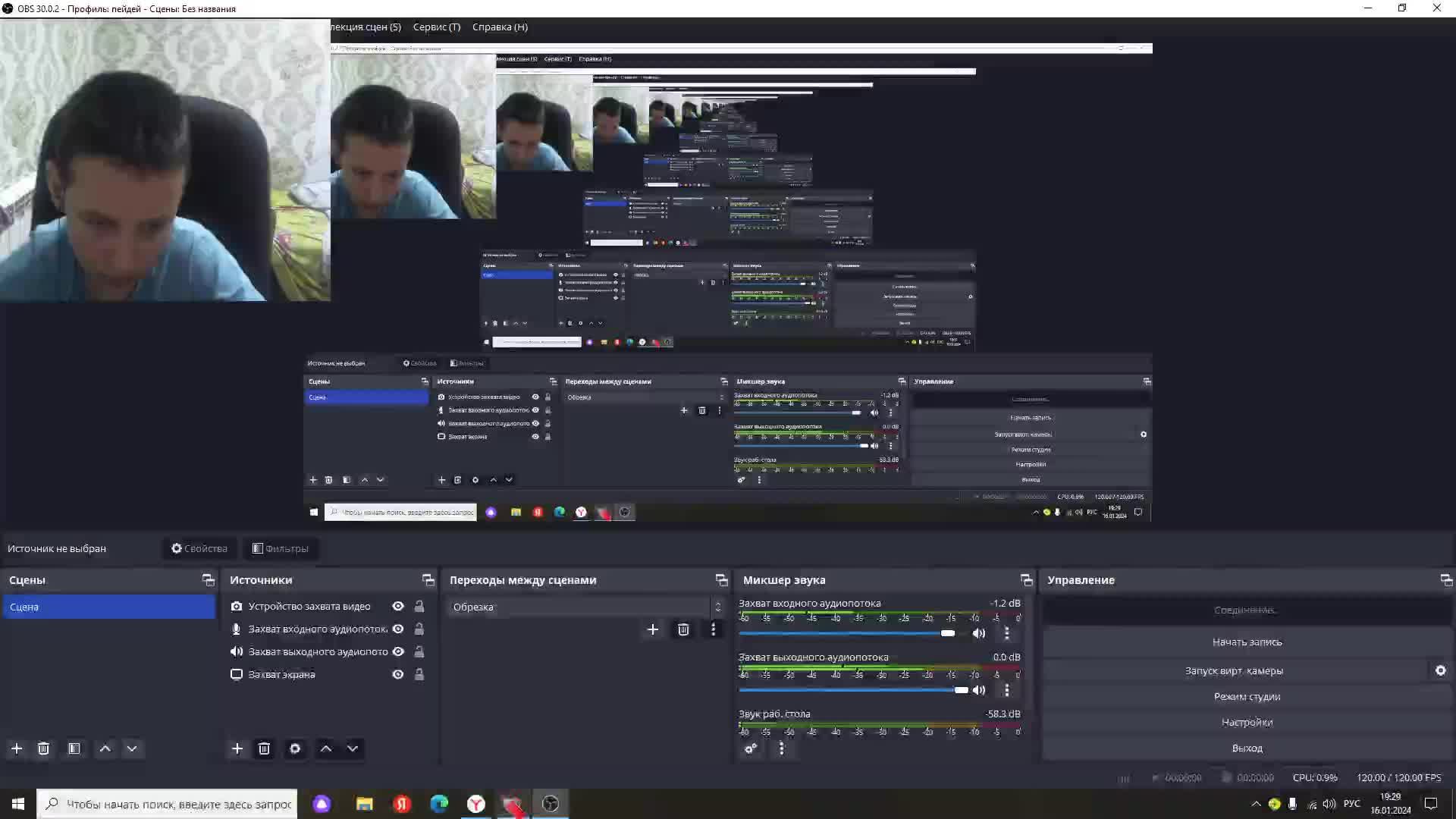Mute the input audio capture speaker icon
The image size is (1456, 819).
click(979, 633)
